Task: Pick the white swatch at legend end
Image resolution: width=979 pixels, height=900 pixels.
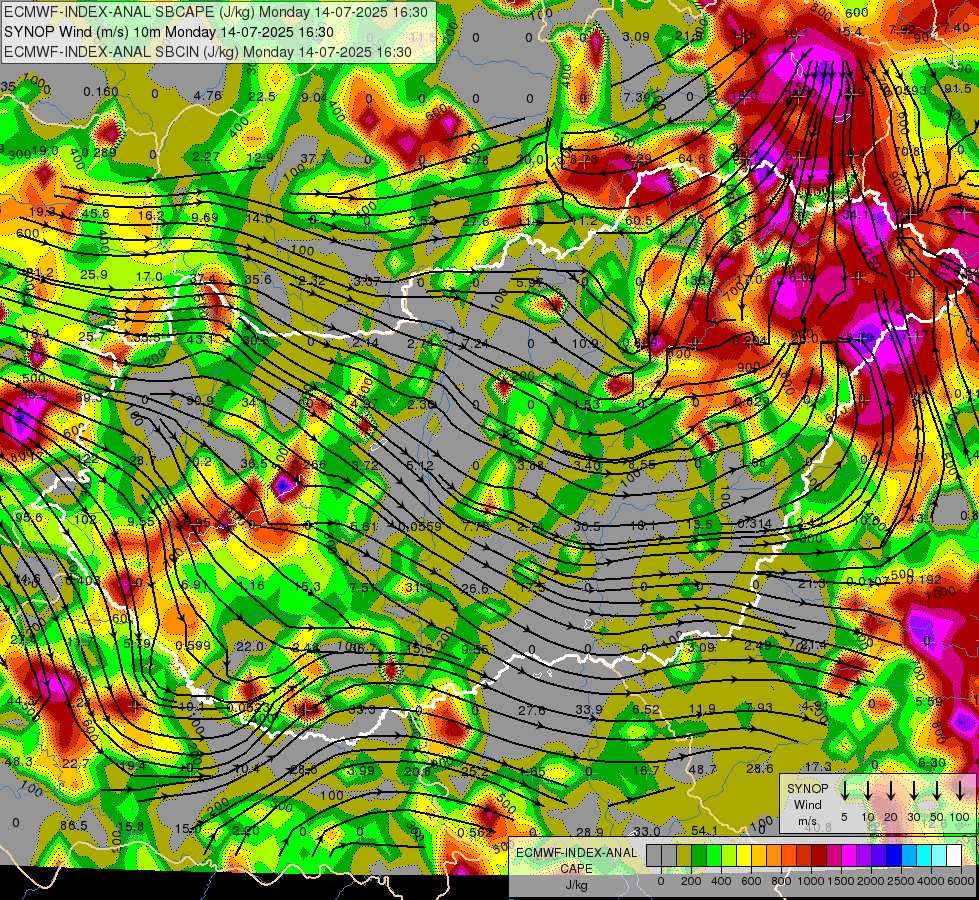Action: 954,855
